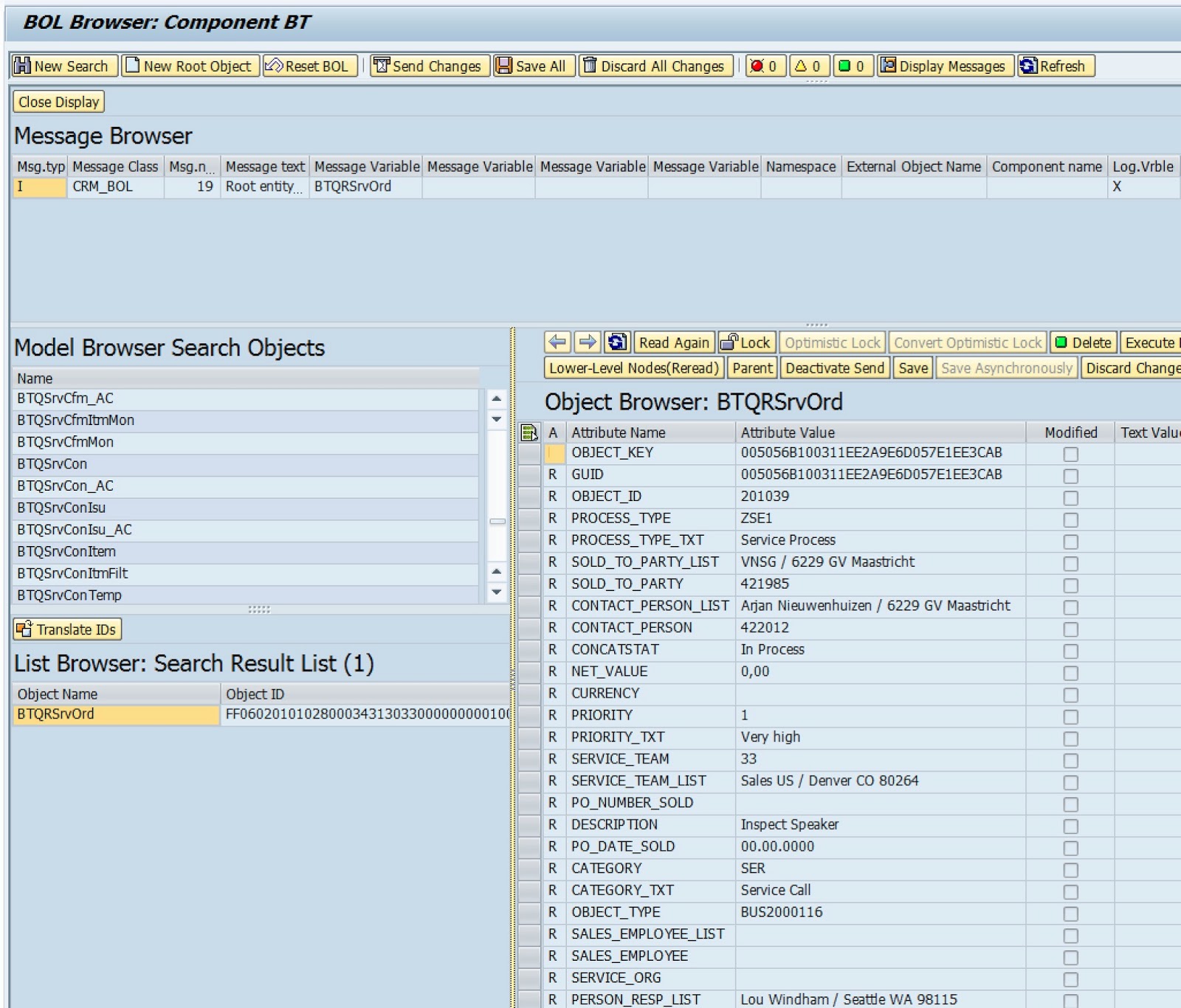Toggle Modified checkbox for PRIORITY_TXT

pos(1070,739)
